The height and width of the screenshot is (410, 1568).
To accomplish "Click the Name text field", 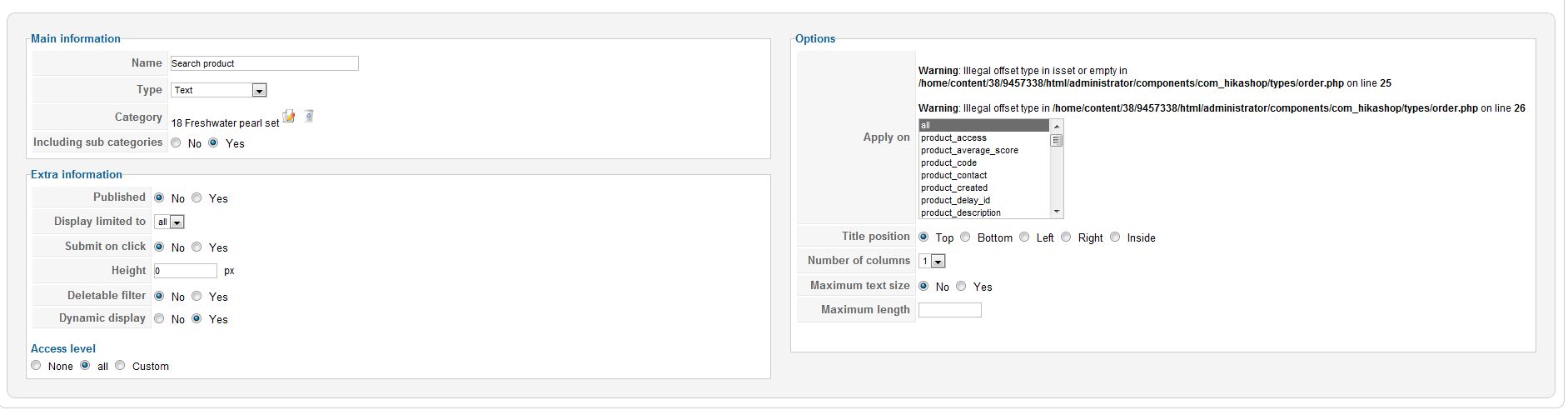I will [x=264, y=63].
